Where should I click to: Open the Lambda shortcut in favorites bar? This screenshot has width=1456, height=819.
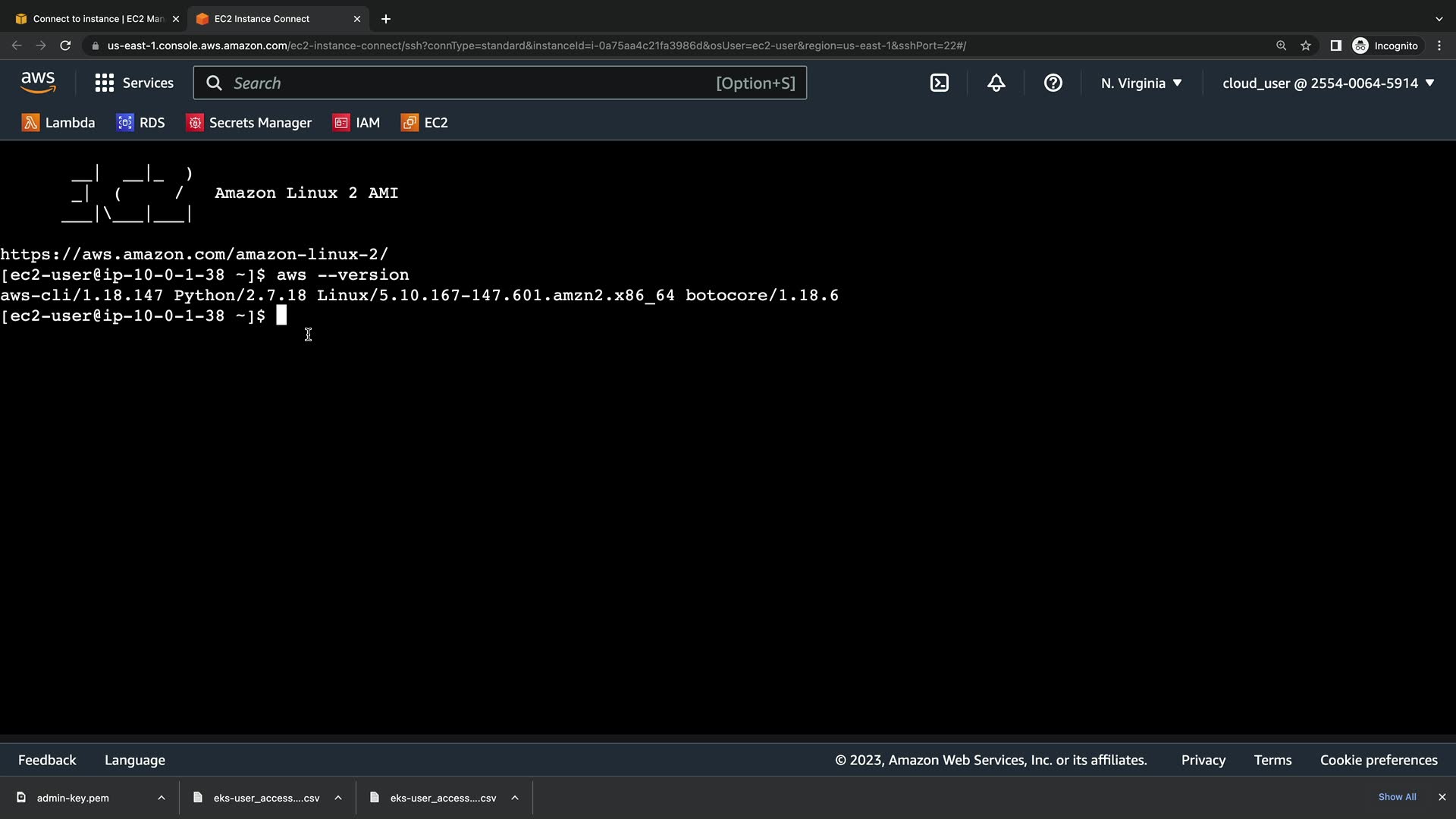(x=59, y=123)
